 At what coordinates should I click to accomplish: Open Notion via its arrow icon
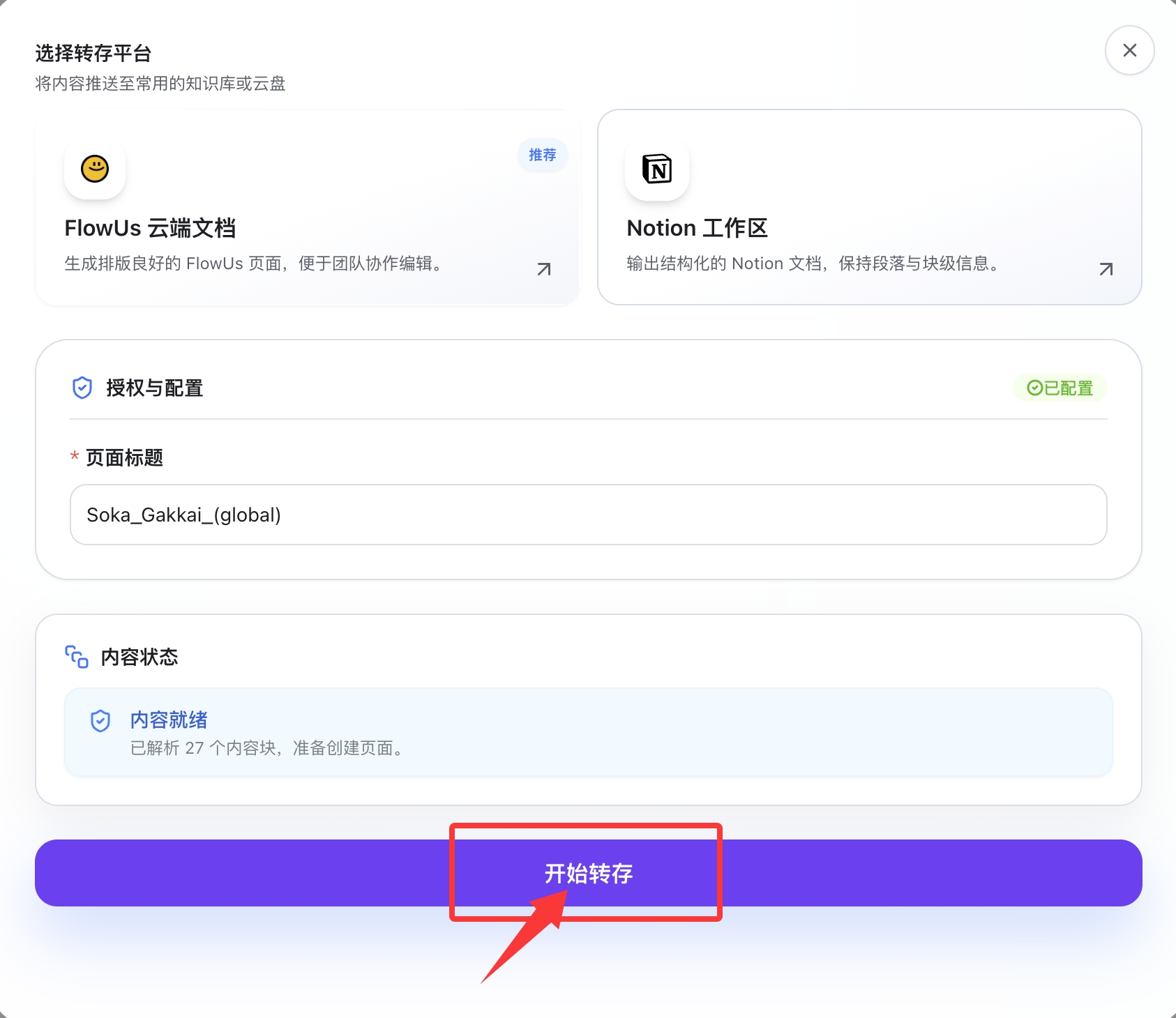tap(1106, 269)
